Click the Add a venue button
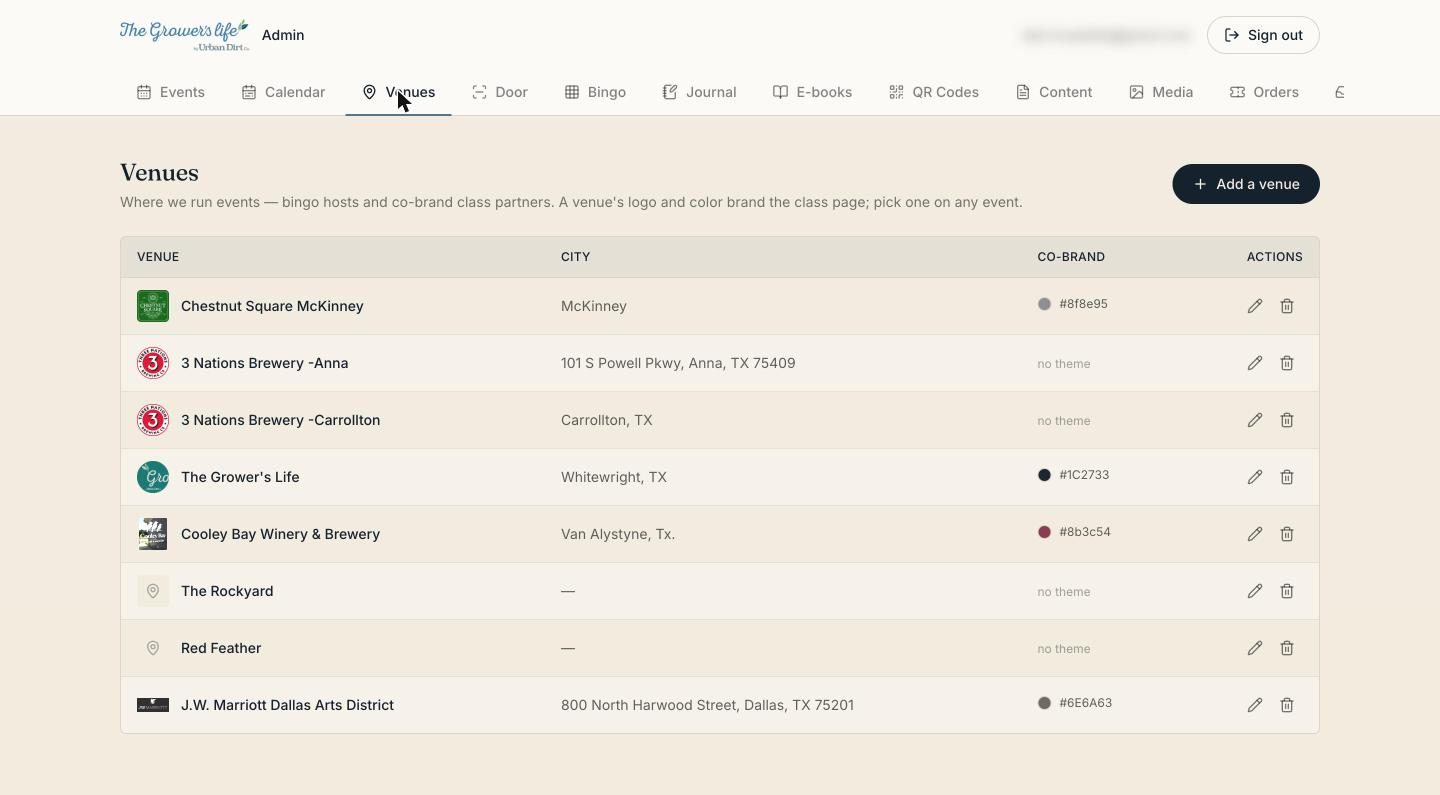Screen dimensions: 1440x795 (x=1246, y=184)
